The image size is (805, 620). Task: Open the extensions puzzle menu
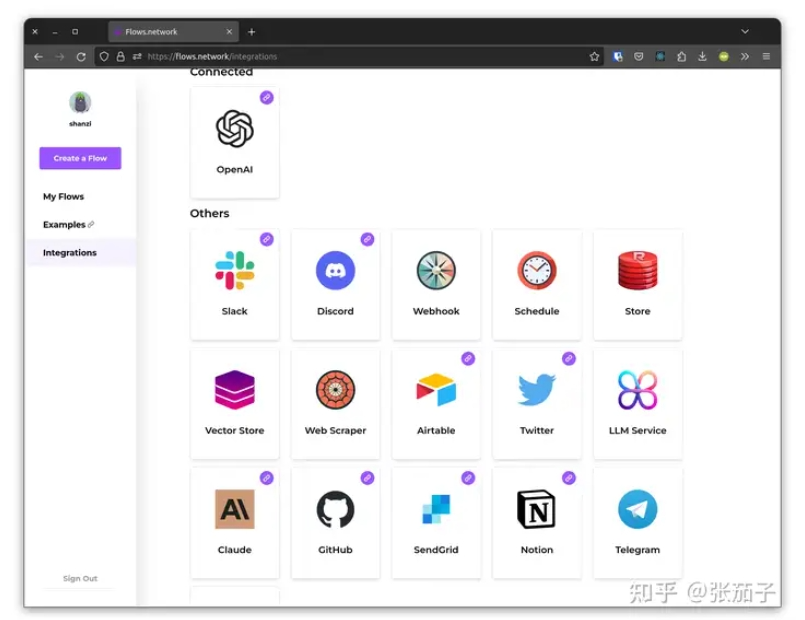pyautogui.click(x=681, y=56)
